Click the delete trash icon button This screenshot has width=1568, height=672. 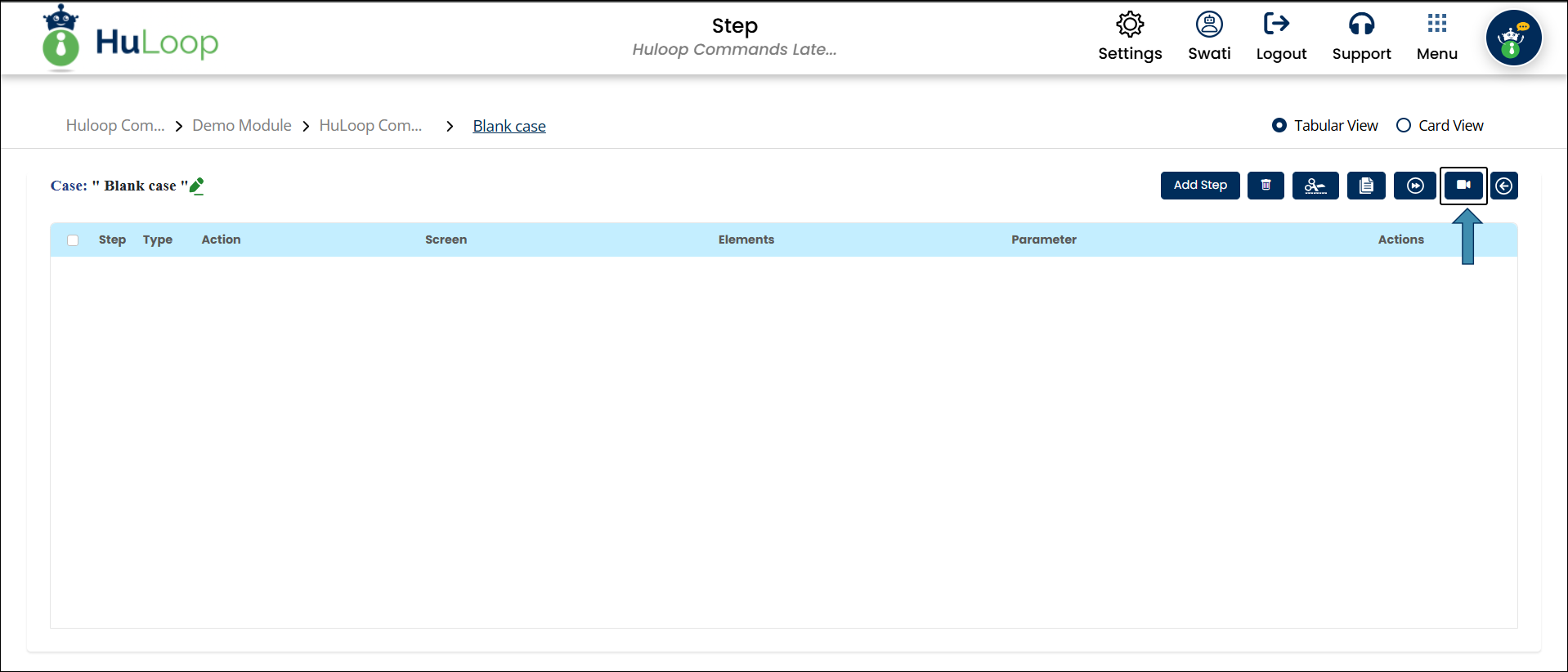tap(1266, 186)
